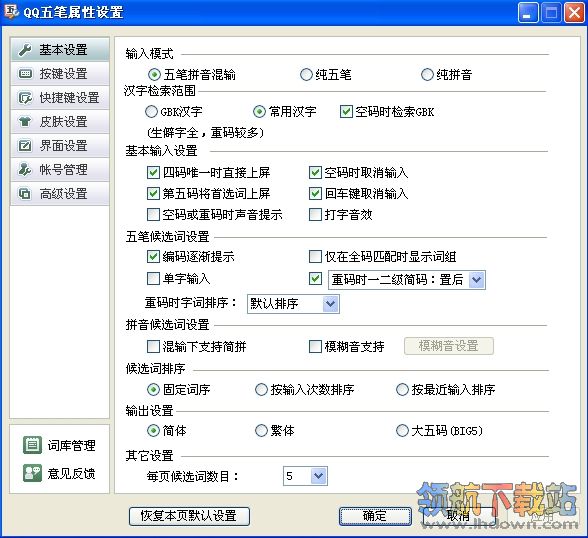Viewport: 588px width, 538px height.
Task: Enable 模糊音支持 checkbox
Action: point(315,346)
